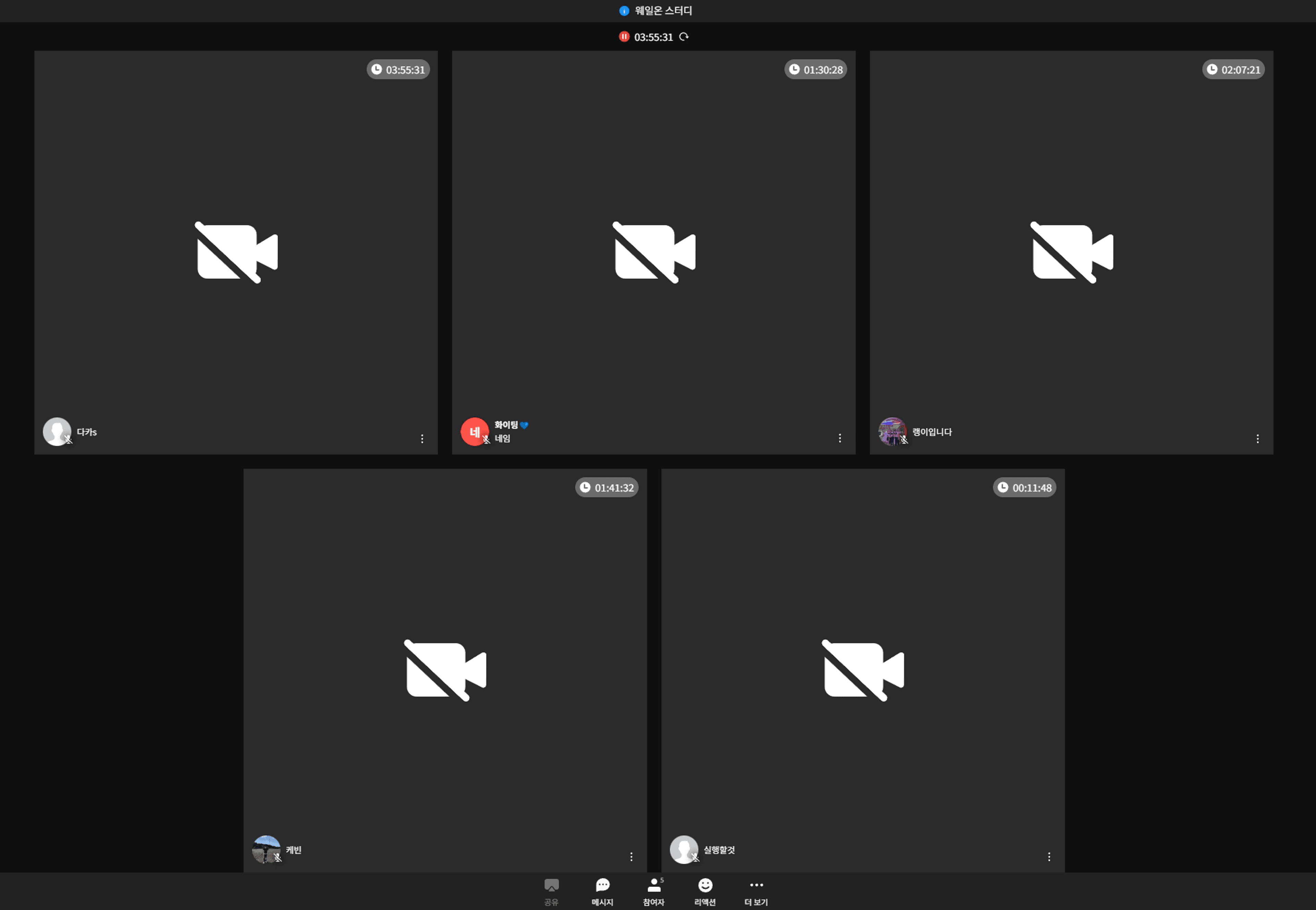1316x910 pixels.
Task: Click the 03:55:31 timer badge on 다카s tile
Action: tap(398, 70)
